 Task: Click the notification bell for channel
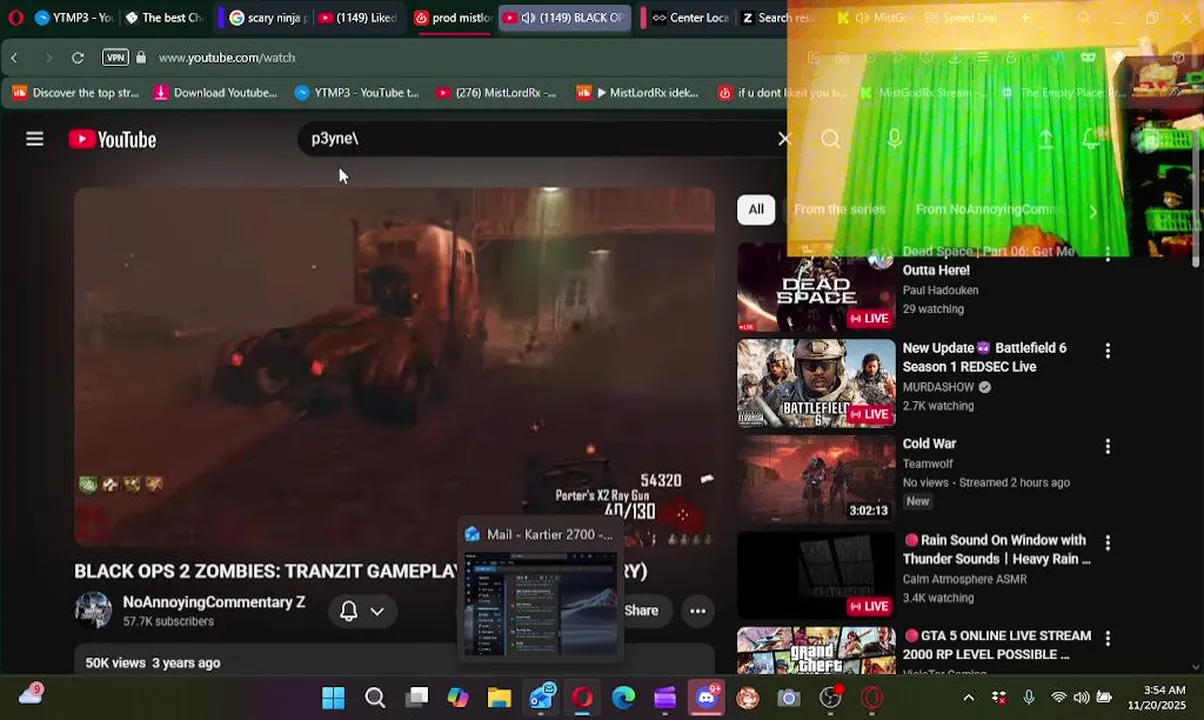[349, 611]
